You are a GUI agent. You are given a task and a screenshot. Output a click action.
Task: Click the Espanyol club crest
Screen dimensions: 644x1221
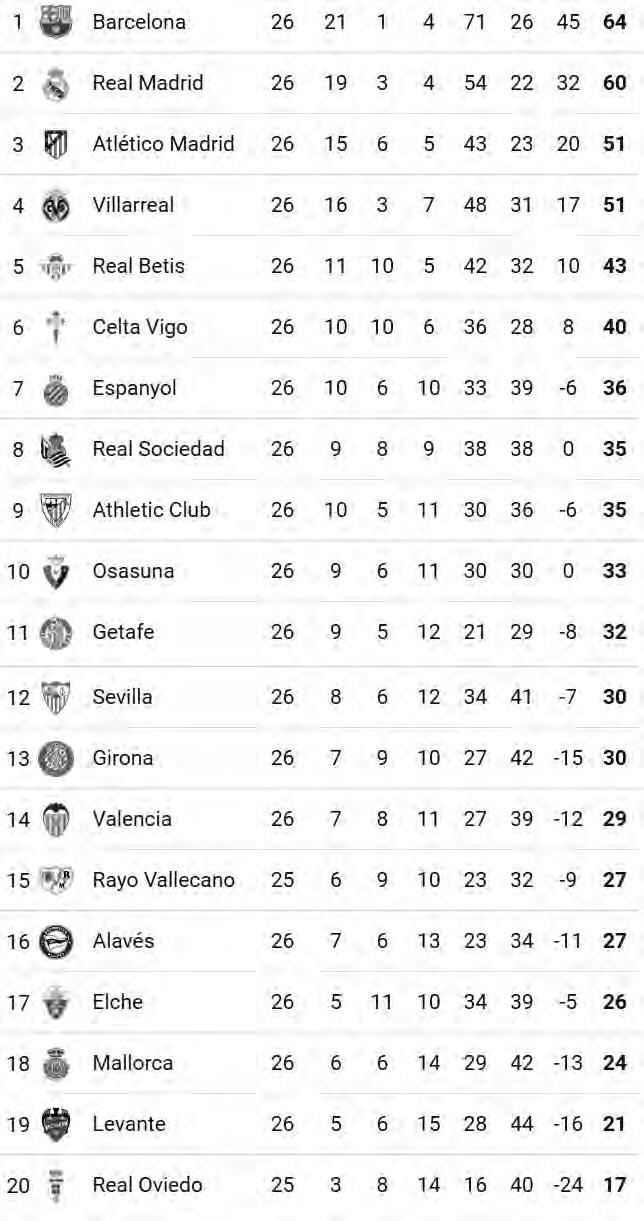pyautogui.click(x=56, y=388)
